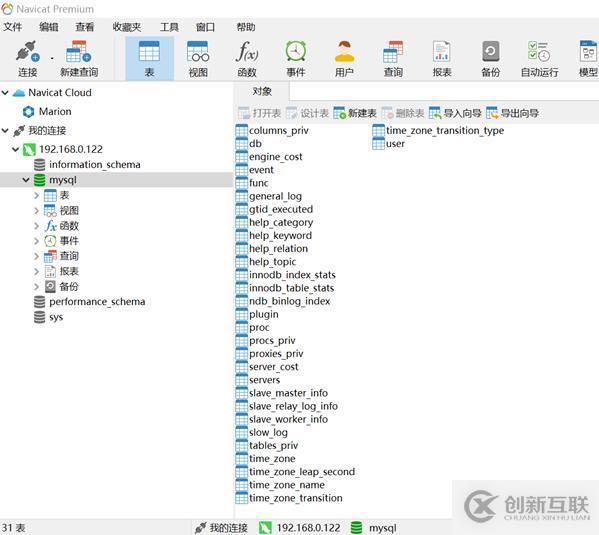Select the sys database icon
Image resolution: width=599 pixels, height=535 pixels.
[39, 317]
